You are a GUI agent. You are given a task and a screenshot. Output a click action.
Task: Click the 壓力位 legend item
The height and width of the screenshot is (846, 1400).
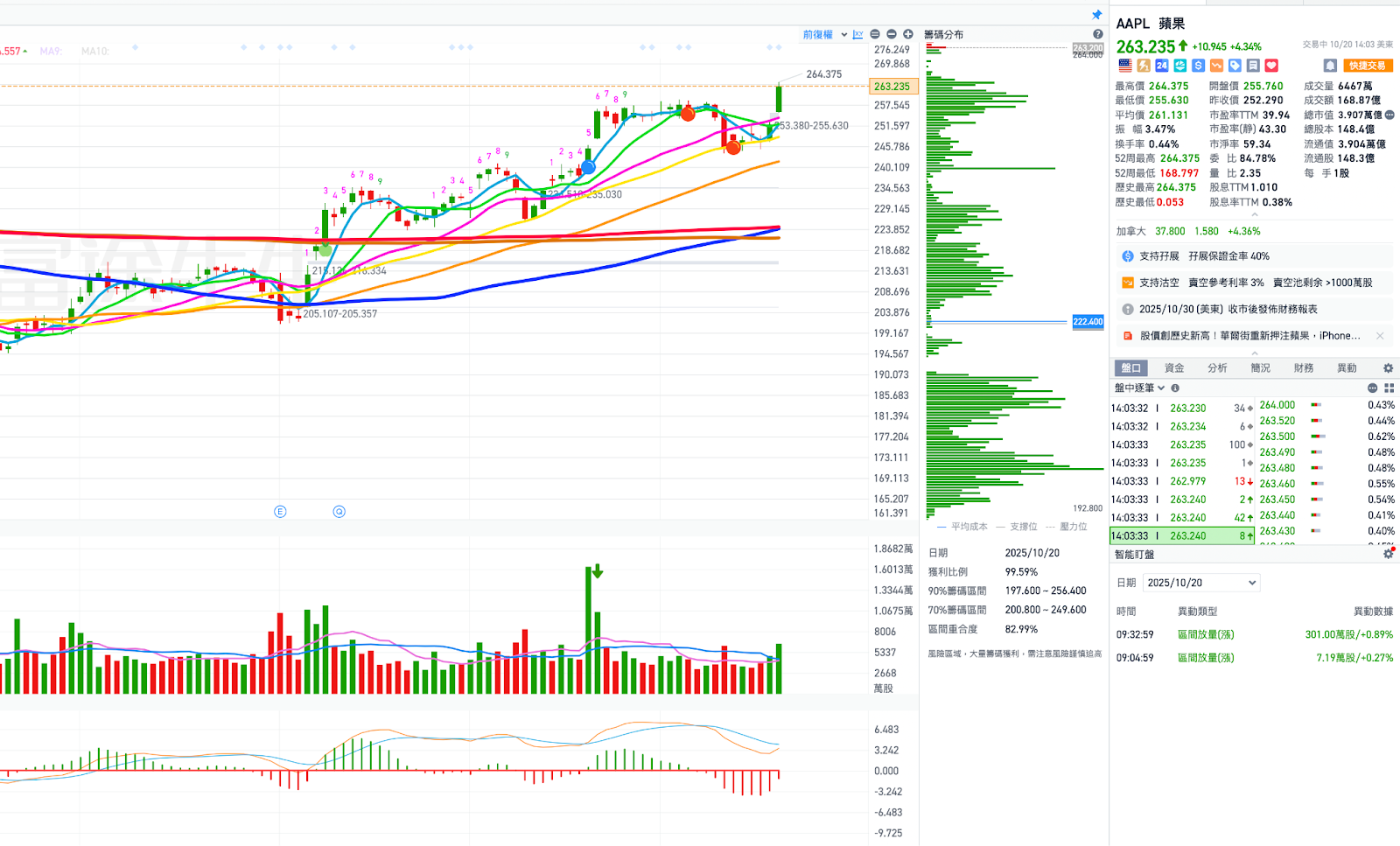[1067, 527]
